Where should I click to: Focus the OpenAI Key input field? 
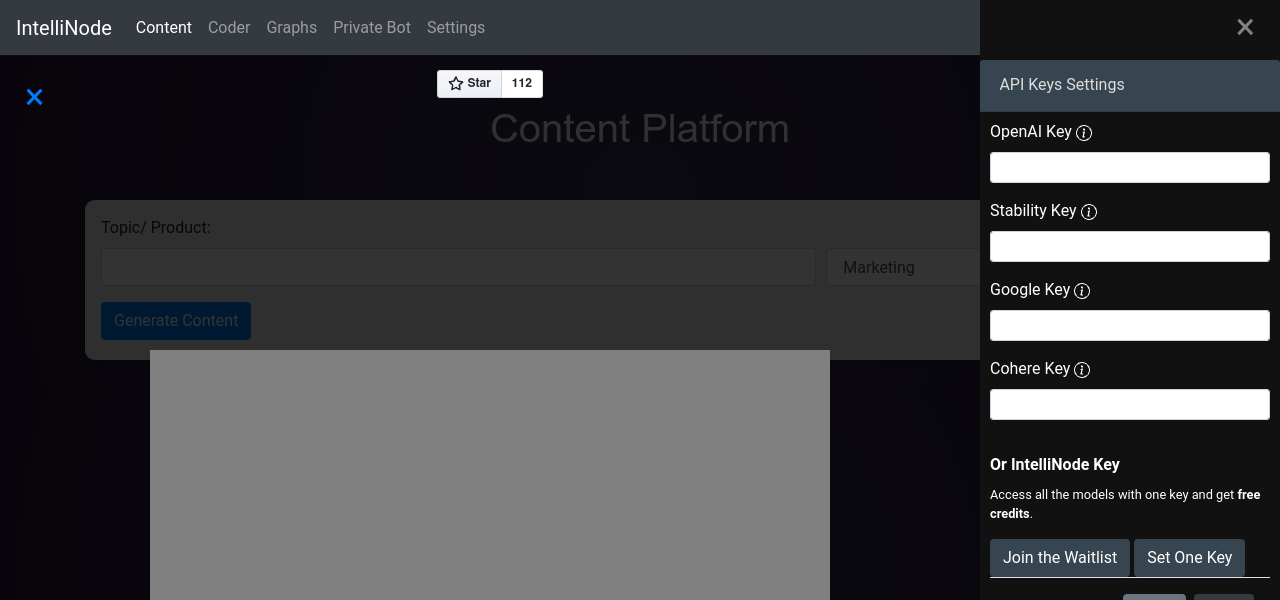pos(1129,168)
